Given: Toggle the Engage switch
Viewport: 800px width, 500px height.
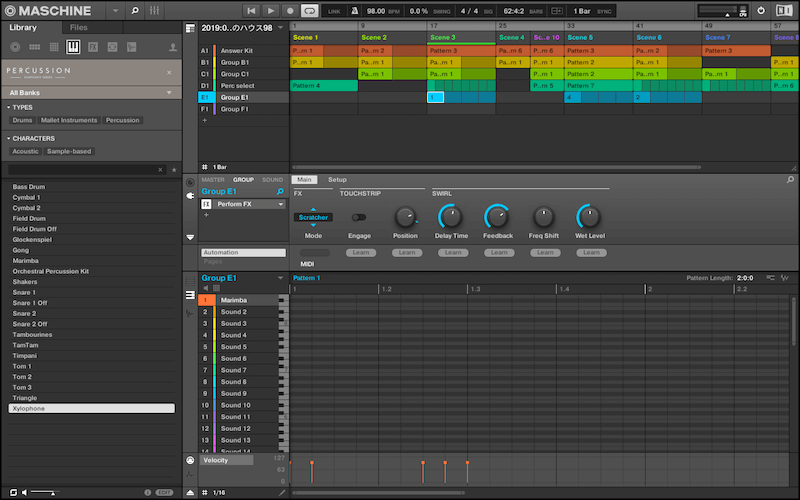Looking at the screenshot, I should click(359, 217).
